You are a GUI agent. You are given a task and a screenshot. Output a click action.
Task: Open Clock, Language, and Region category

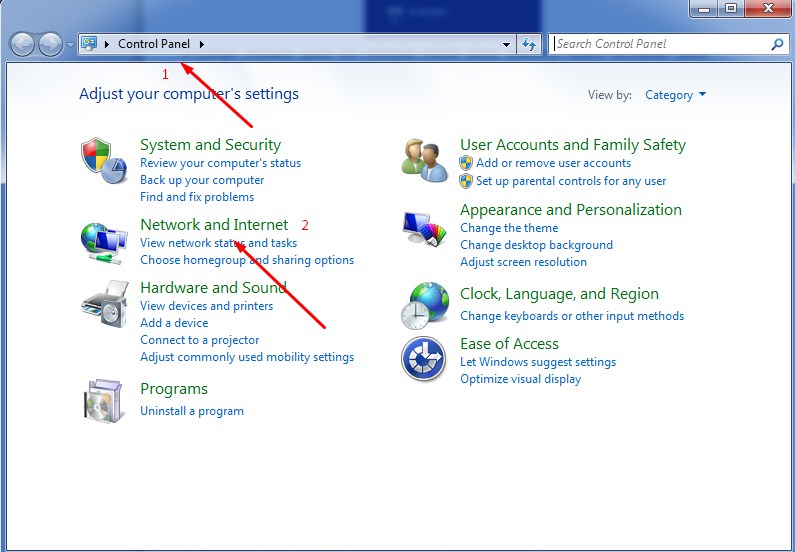(559, 294)
